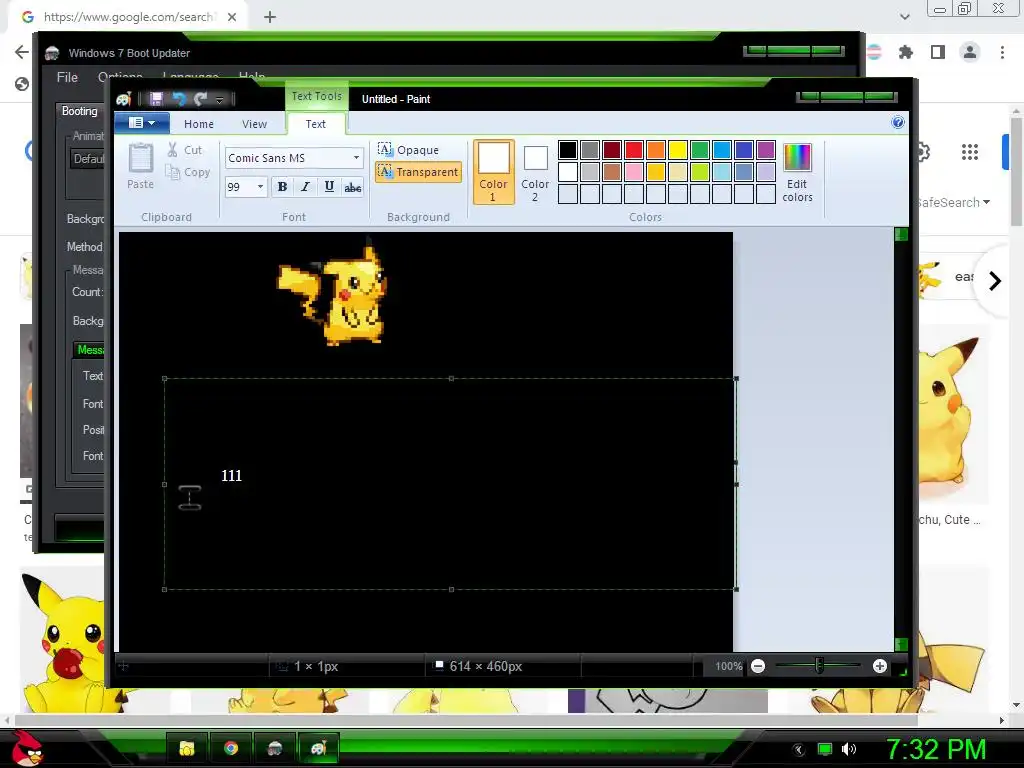The width and height of the screenshot is (1024, 768).
Task: Expand the Quick Access Toolbar customize arrow
Action: [x=219, y=99]
